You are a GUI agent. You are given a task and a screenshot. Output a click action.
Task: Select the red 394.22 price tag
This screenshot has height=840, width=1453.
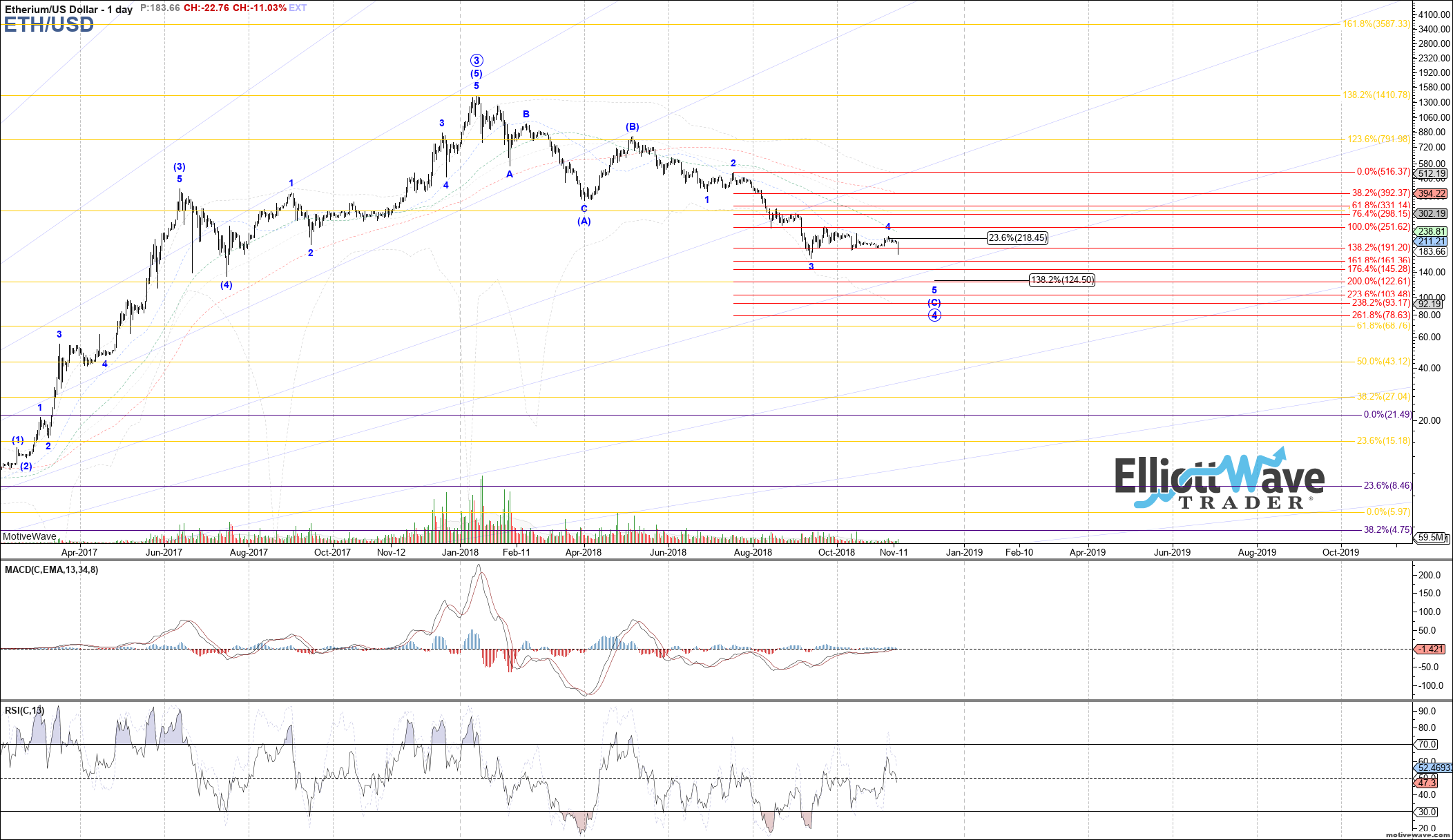[1431, 194]
